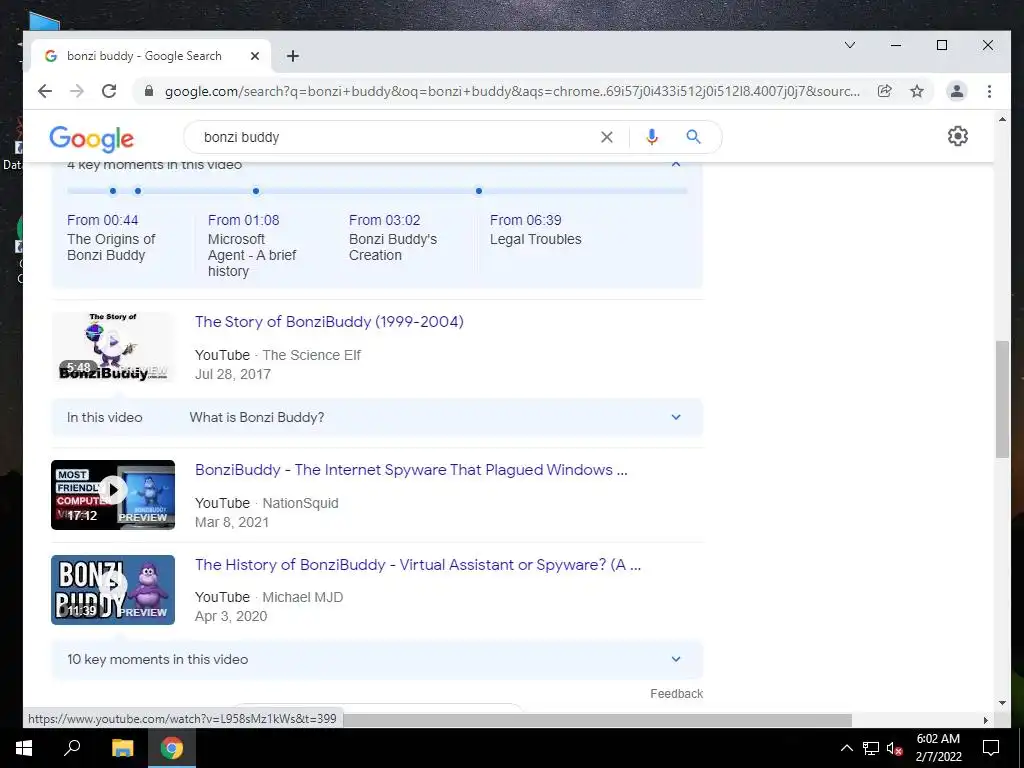Click the muted volume tray icon
This screenshot has width=1024, height=768.
tap(895, 748)
